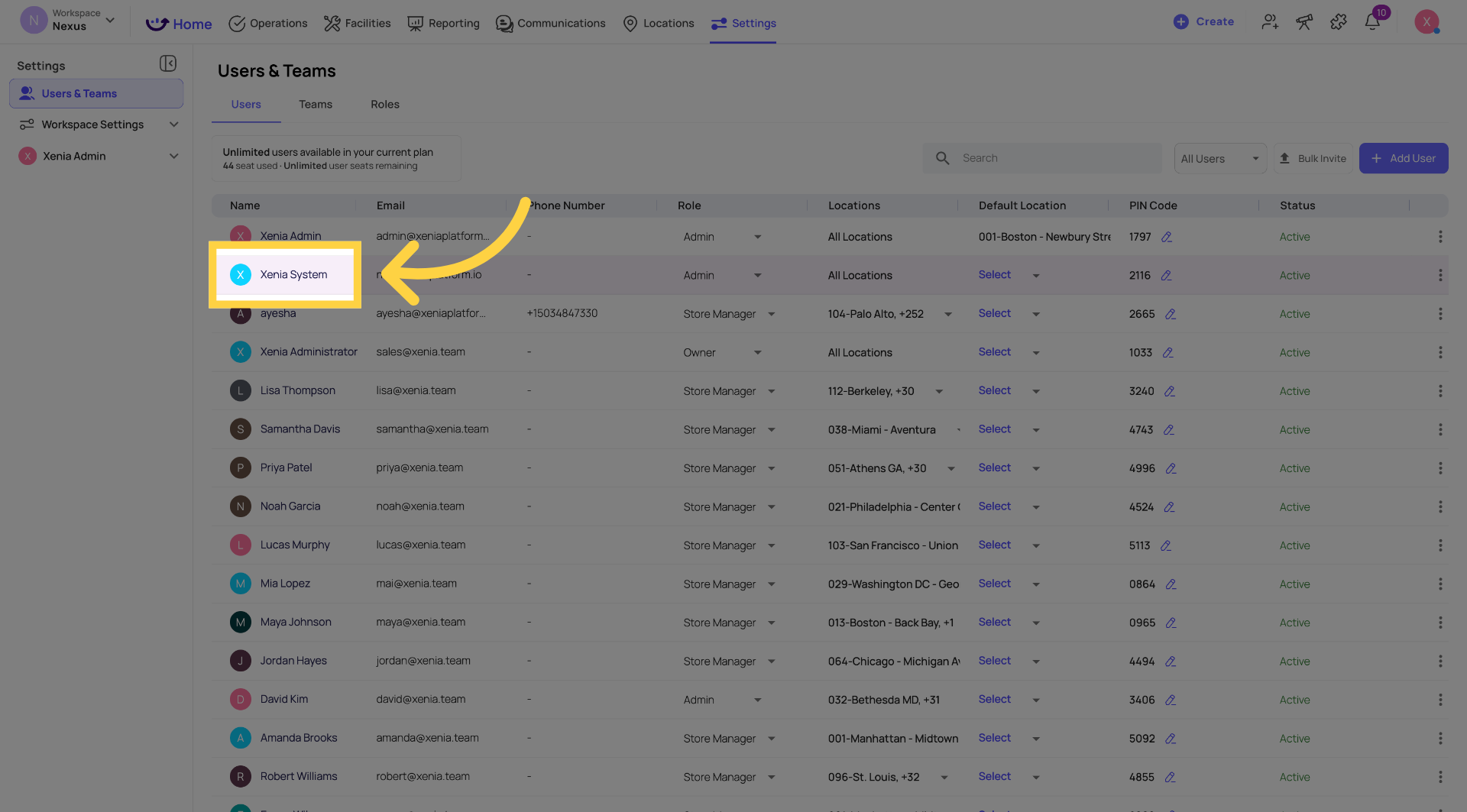The height and width of the screenshot is (812, 1467).
Task: Click the Create button
Action: (1203, 21)
